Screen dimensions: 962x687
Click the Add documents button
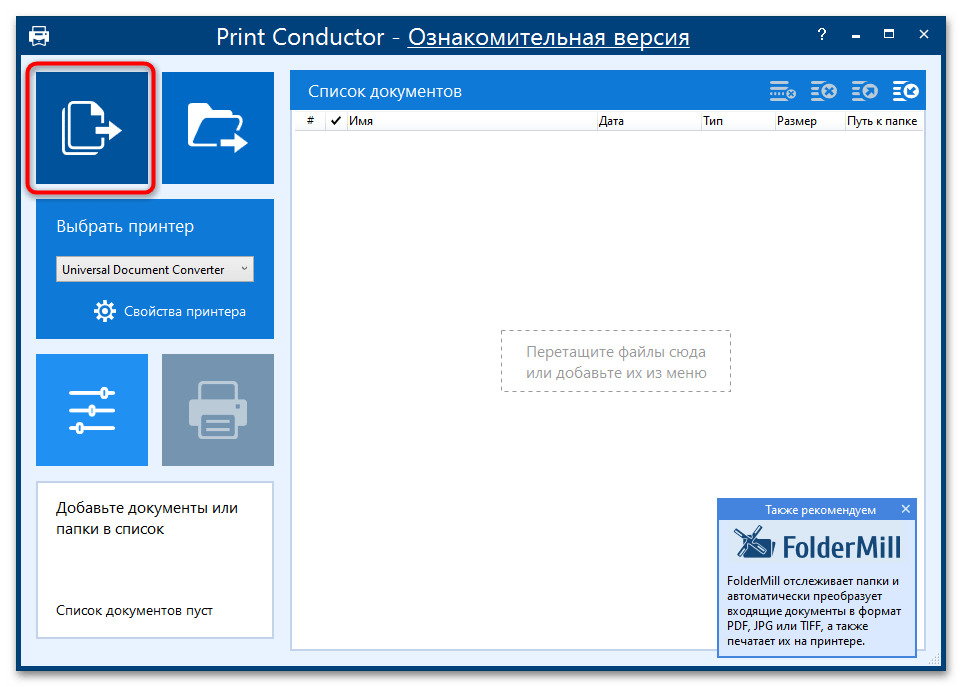92,128
